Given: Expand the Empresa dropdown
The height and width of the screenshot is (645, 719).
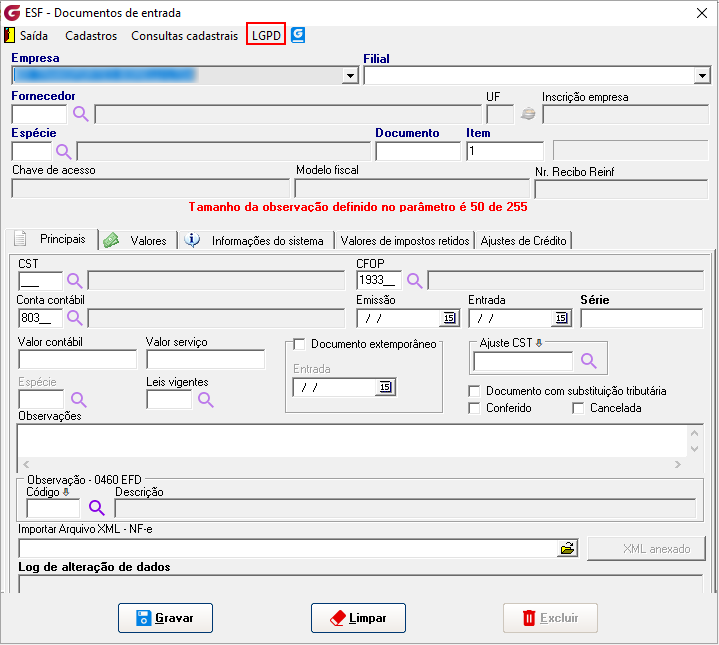Looking at the screenshot, I should point(350,76).
